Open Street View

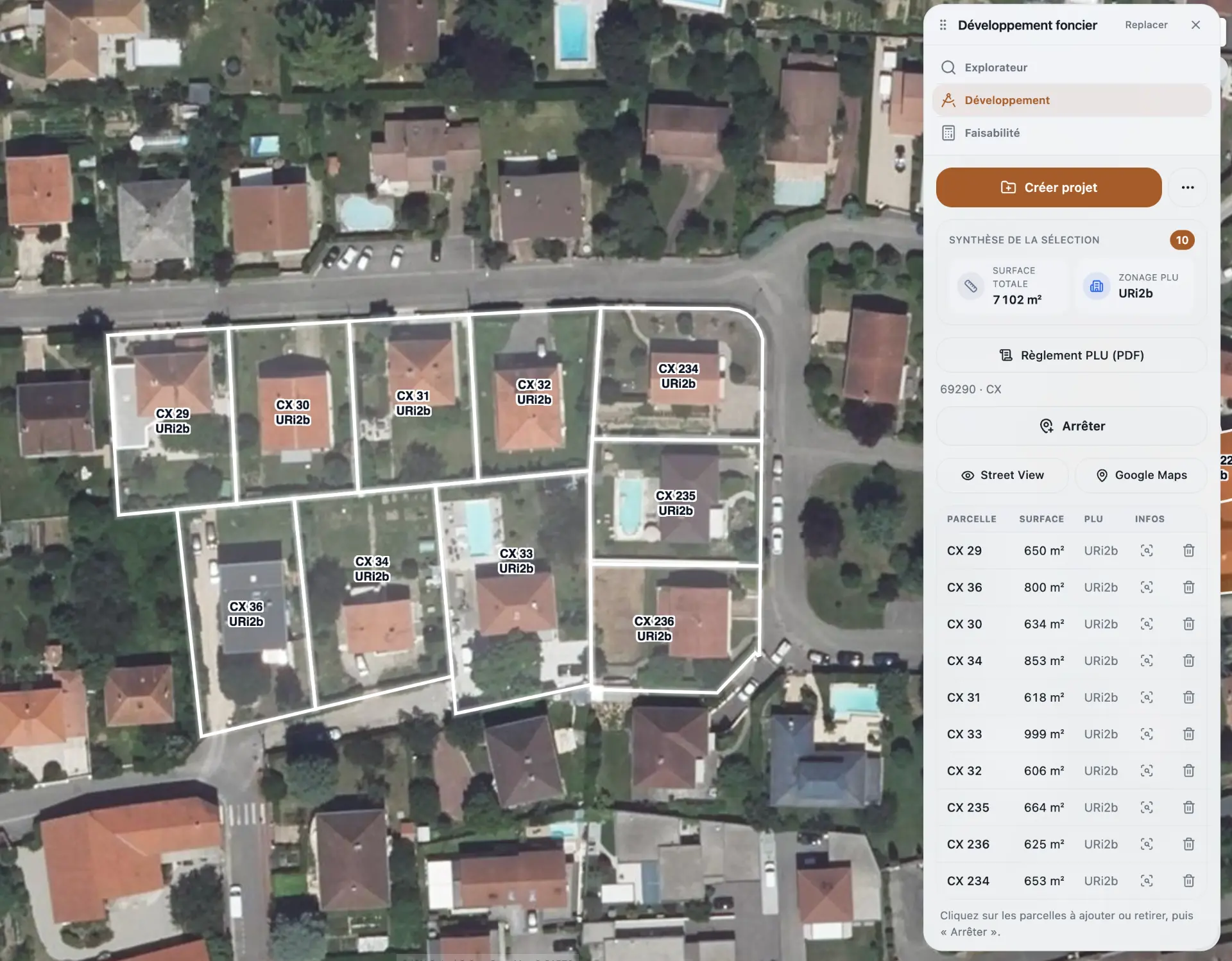click(1002, 475)
